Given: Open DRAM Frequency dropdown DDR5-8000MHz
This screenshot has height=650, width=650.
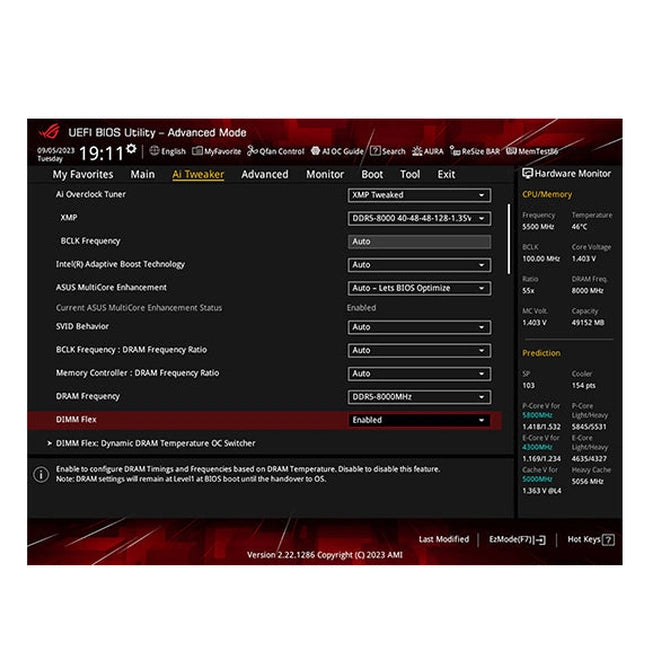Looking at the screenshot, I should pos(420,397).
